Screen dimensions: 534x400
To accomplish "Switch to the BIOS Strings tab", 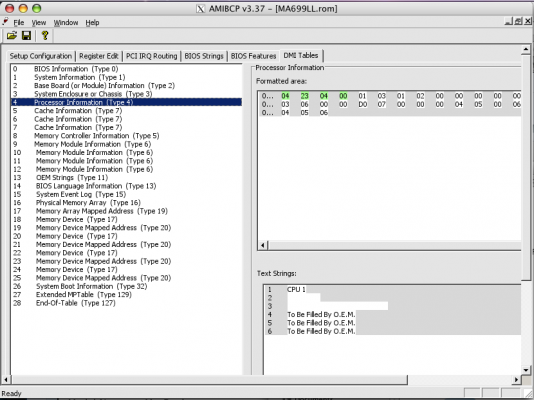I will [204, 56].
